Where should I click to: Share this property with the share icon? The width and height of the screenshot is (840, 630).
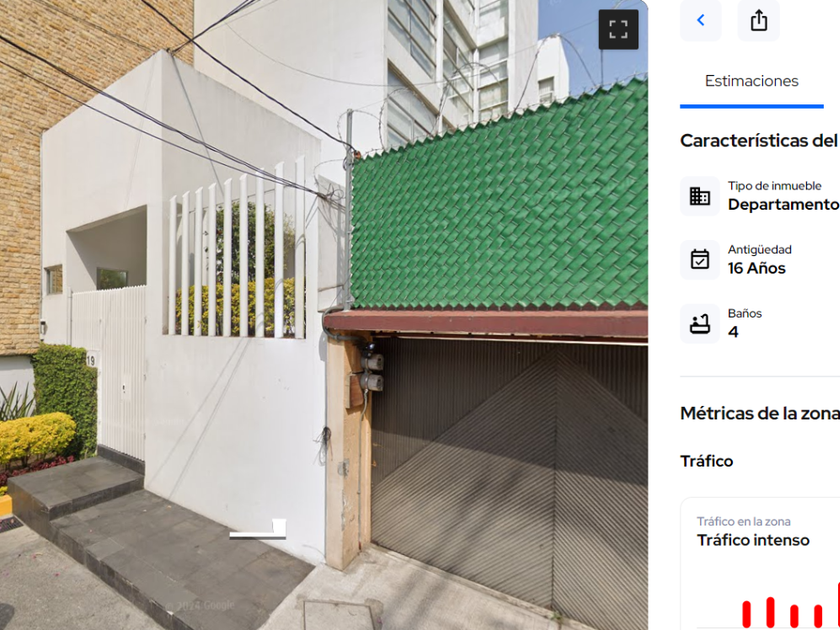point(759,20)
